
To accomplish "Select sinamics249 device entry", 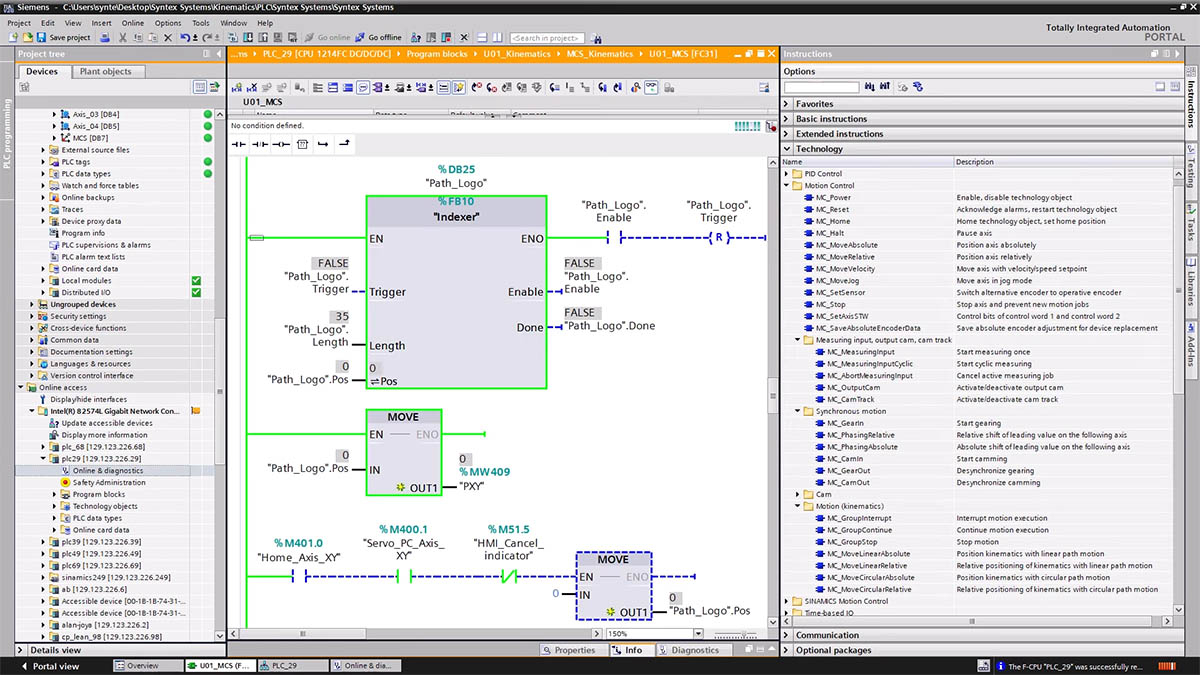I will (115, 578).
